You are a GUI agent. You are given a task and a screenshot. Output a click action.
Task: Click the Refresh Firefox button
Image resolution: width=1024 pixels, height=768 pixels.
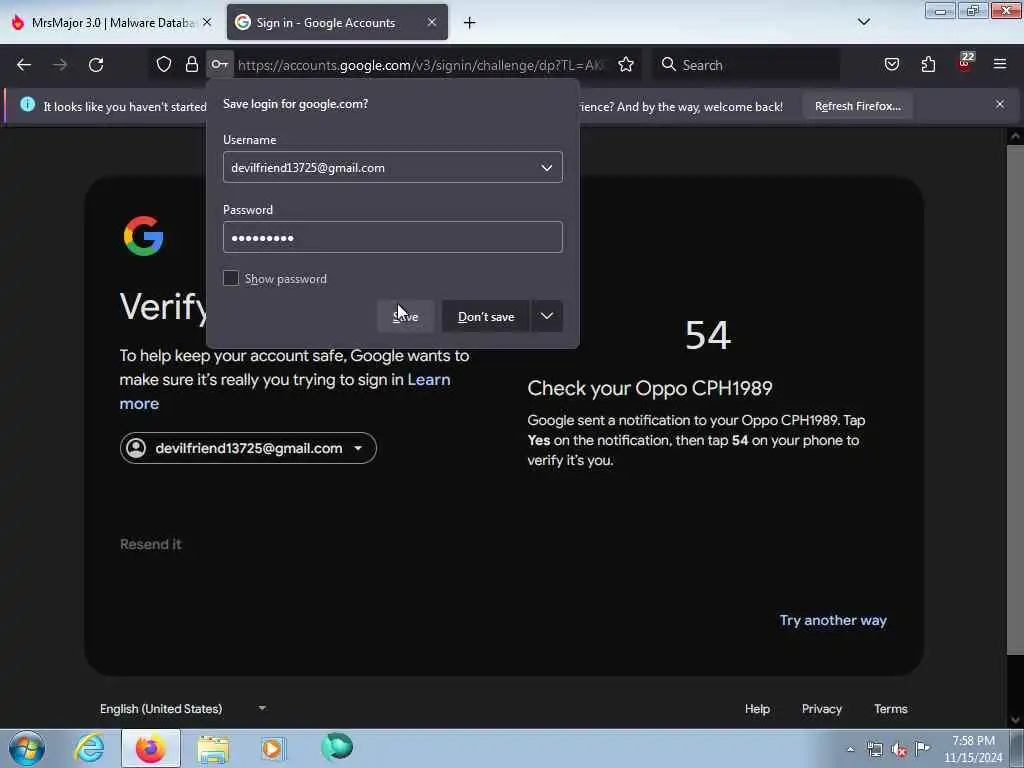(x=857, y=106)
